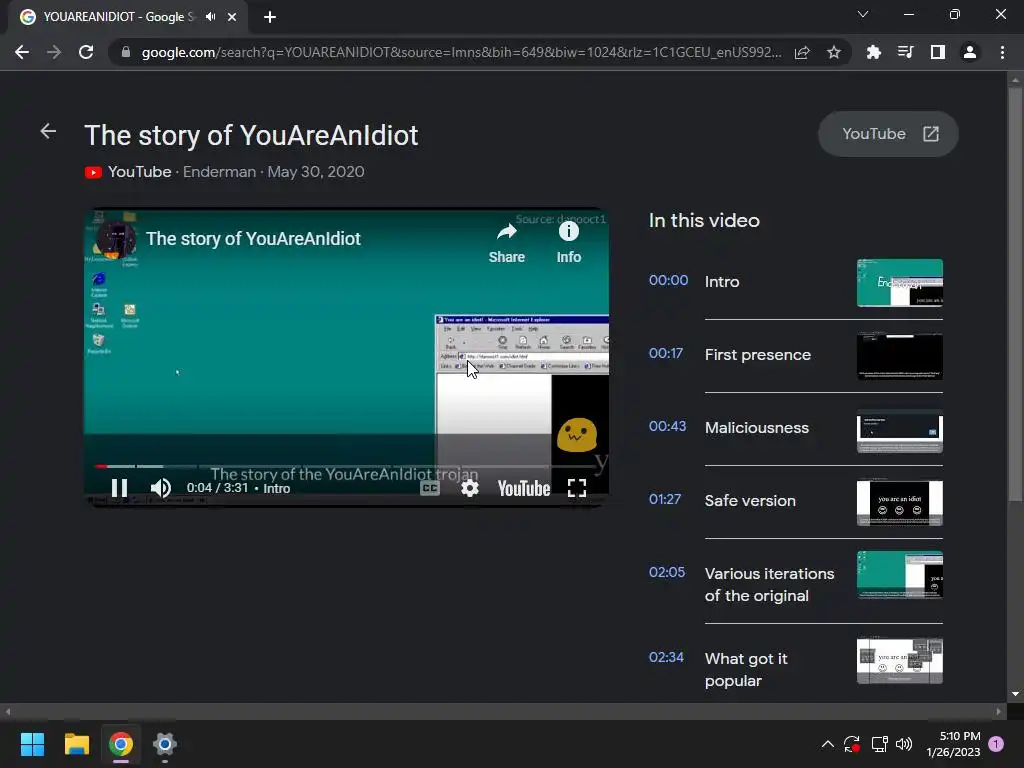The height and width of the screenshot is (768, 1024).
Task: Click the Intro chapter thumbnail
Action: click(x=900, y=283)
